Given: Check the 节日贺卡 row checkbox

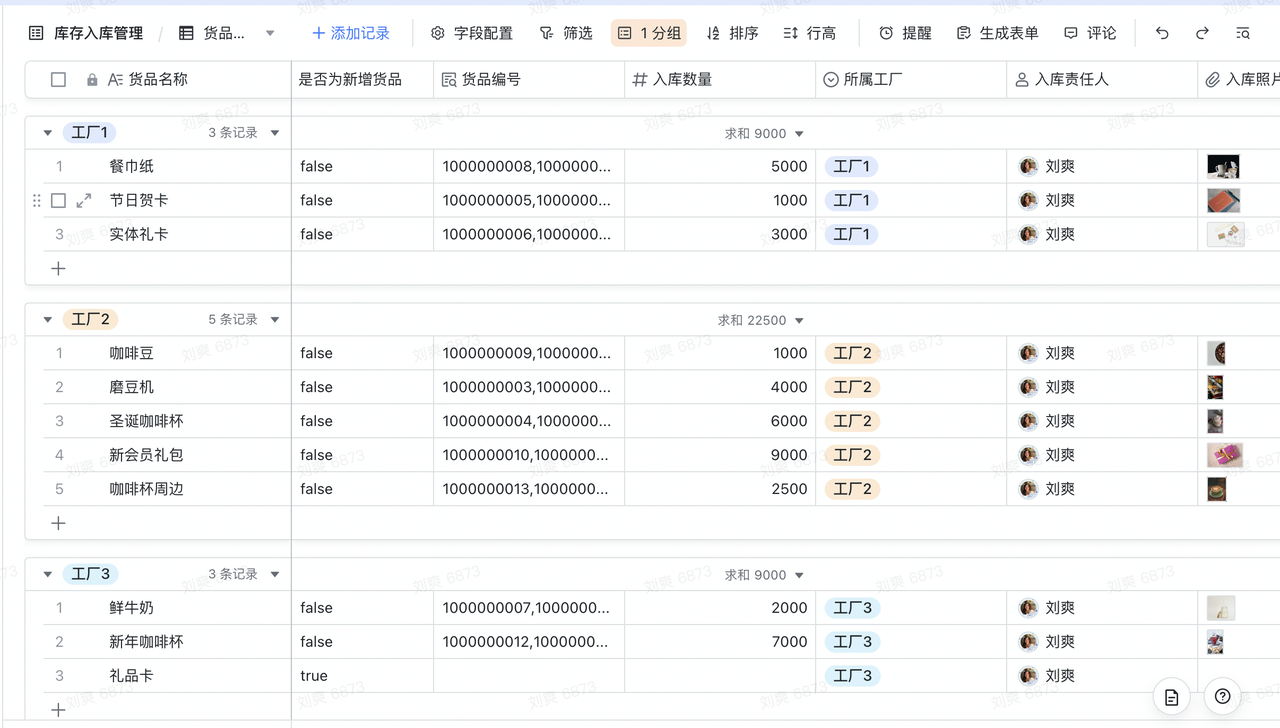Looking at the screenshot, I should pos(59,201).
